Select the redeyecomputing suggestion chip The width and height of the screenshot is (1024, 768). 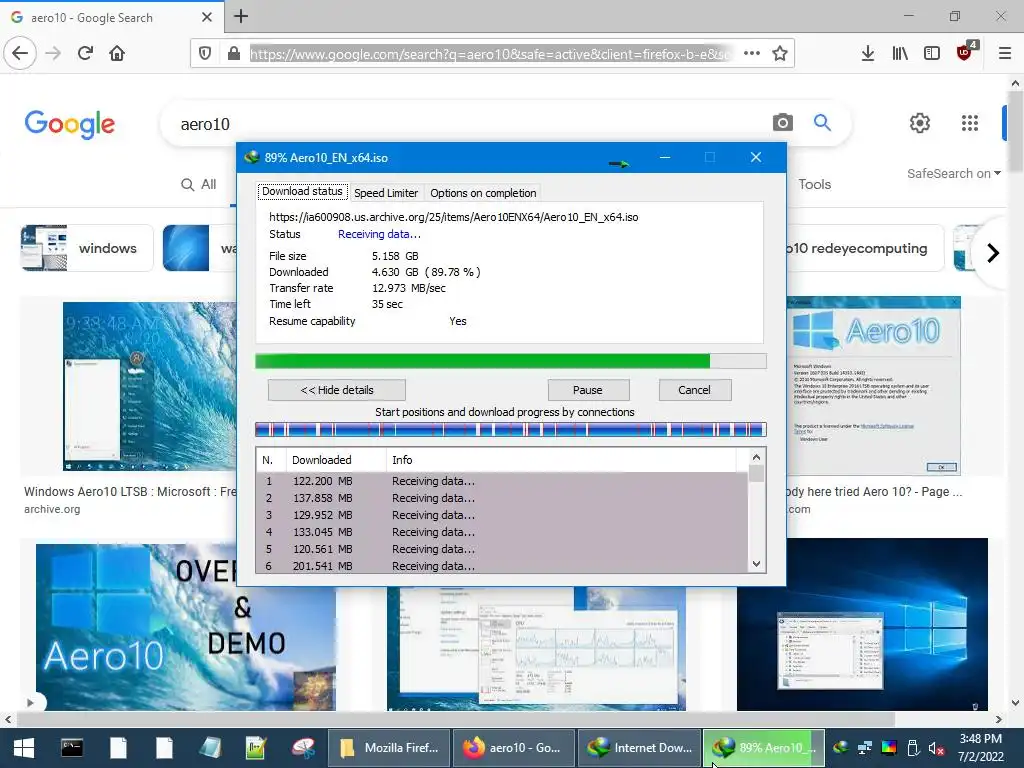click(865, 248)
